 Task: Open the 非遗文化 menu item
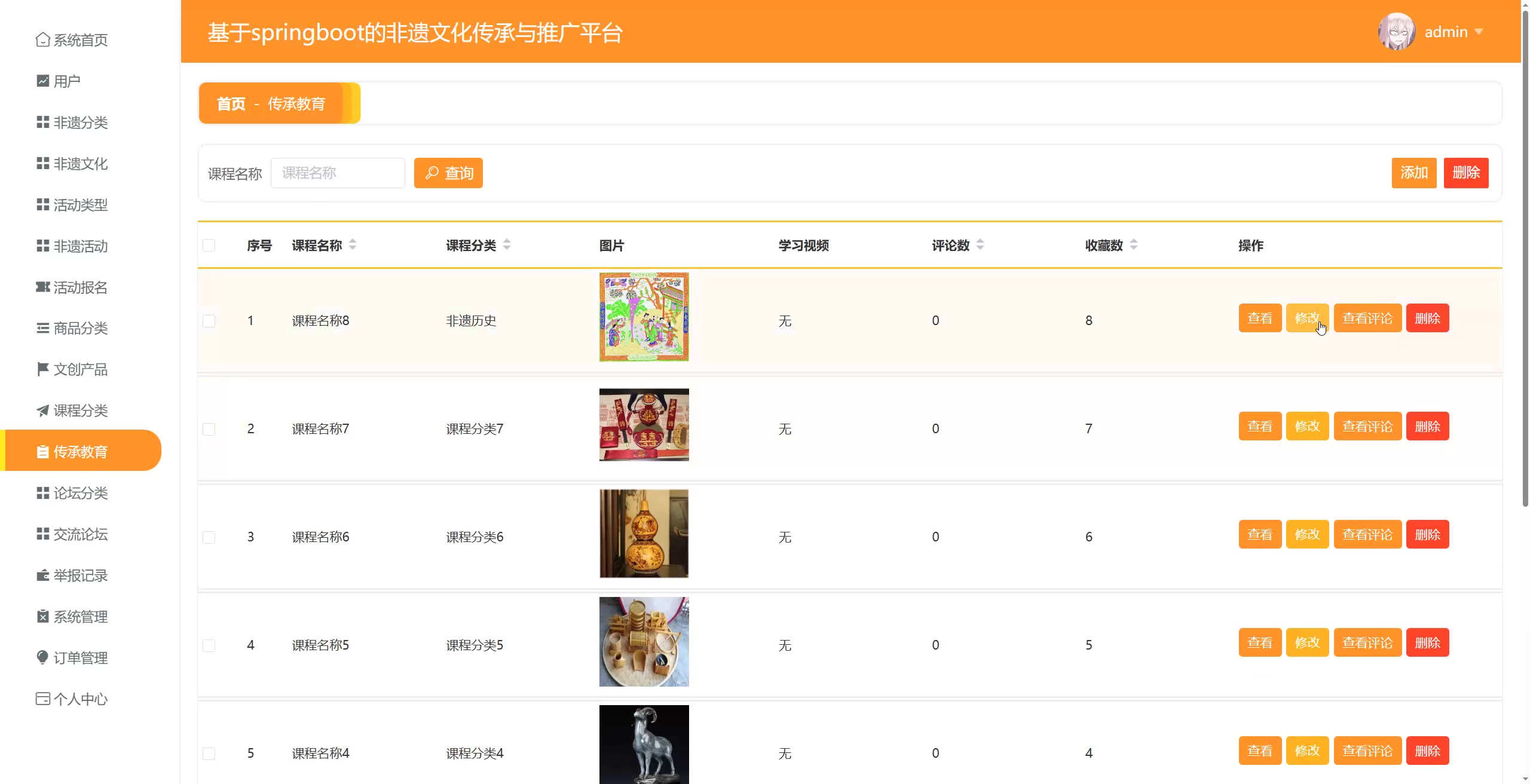click(x=80, y=164)
